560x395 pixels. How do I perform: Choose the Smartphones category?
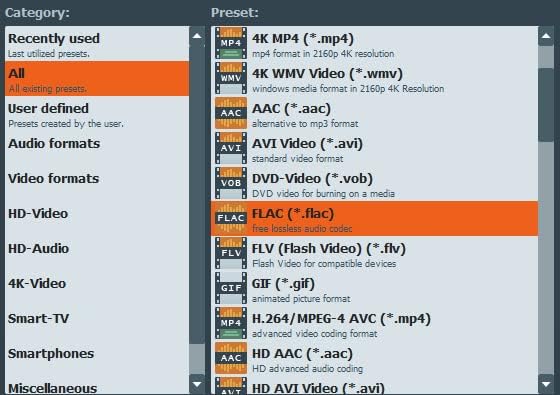pyautogui.click(x=97, y=359)
